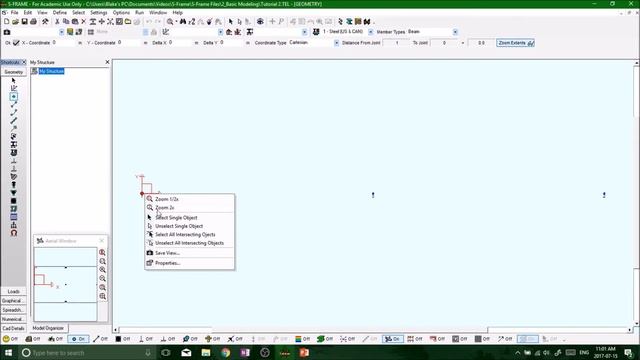Click the New file icon in toolbar

click(x=7, y=22)
